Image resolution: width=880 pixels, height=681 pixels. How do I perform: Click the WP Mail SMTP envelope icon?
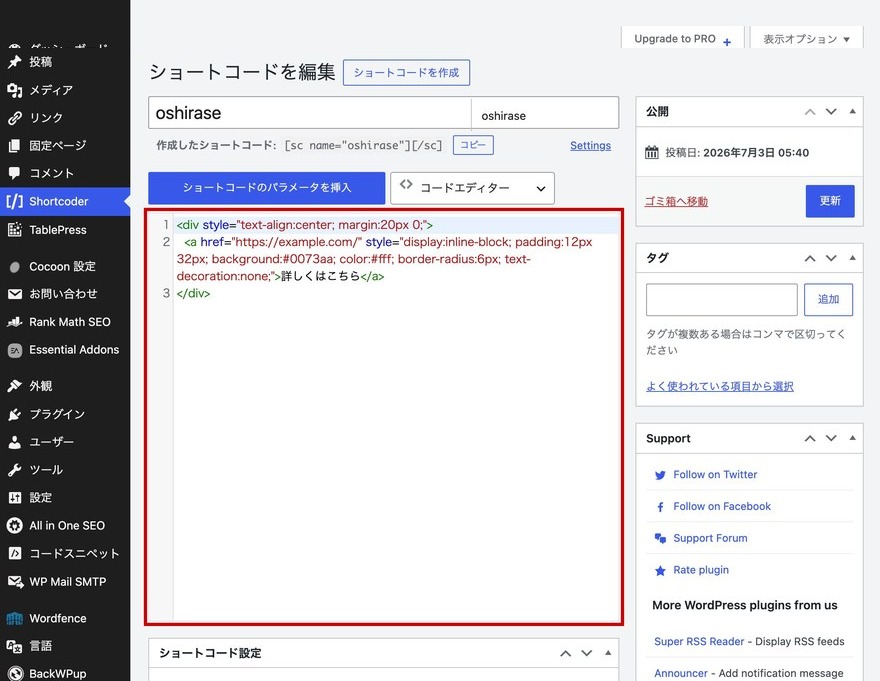pyautogui.click(x=15, y=582)
